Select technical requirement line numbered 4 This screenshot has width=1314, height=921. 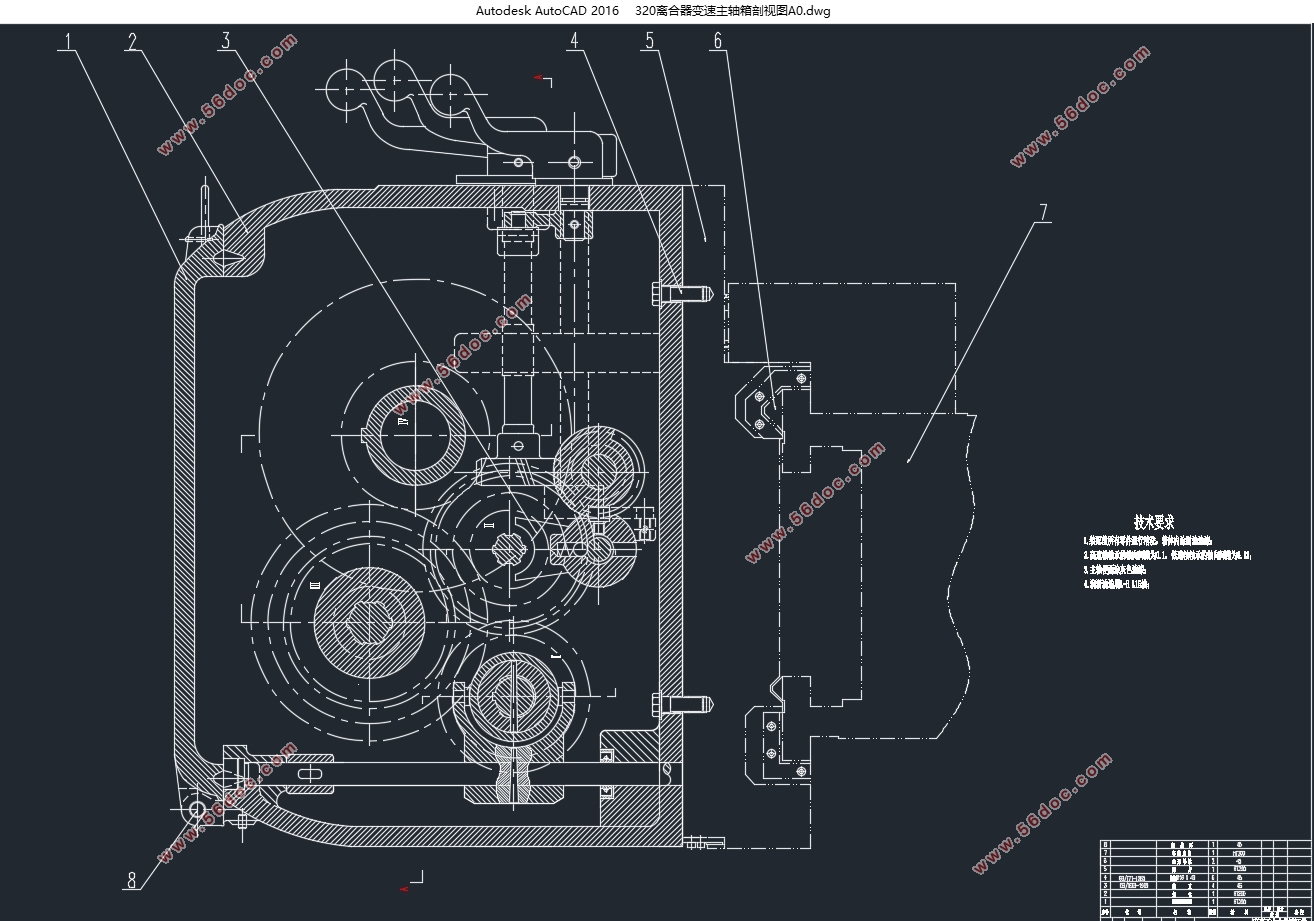point(1117,583)
